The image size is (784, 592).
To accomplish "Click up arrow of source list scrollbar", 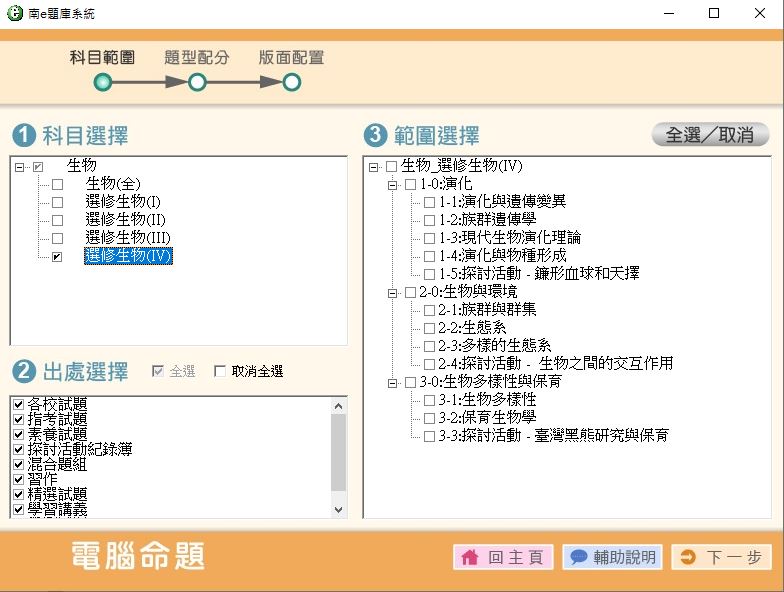I will pos(338,406).
